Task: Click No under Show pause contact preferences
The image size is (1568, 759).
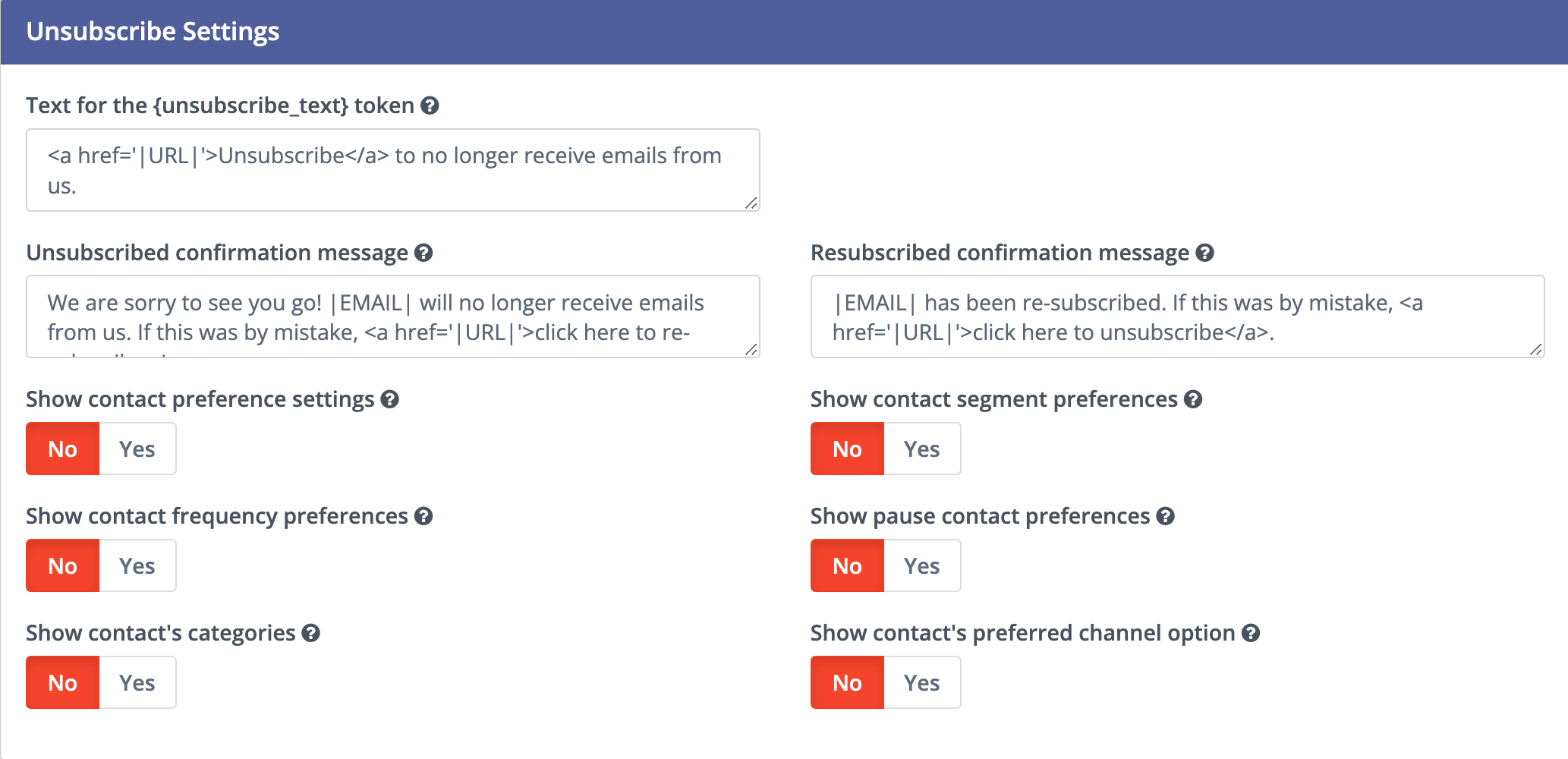Action: point(847,565)
